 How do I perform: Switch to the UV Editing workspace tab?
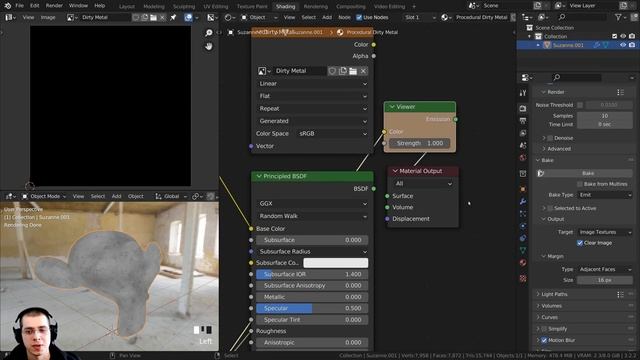[216, 7]
